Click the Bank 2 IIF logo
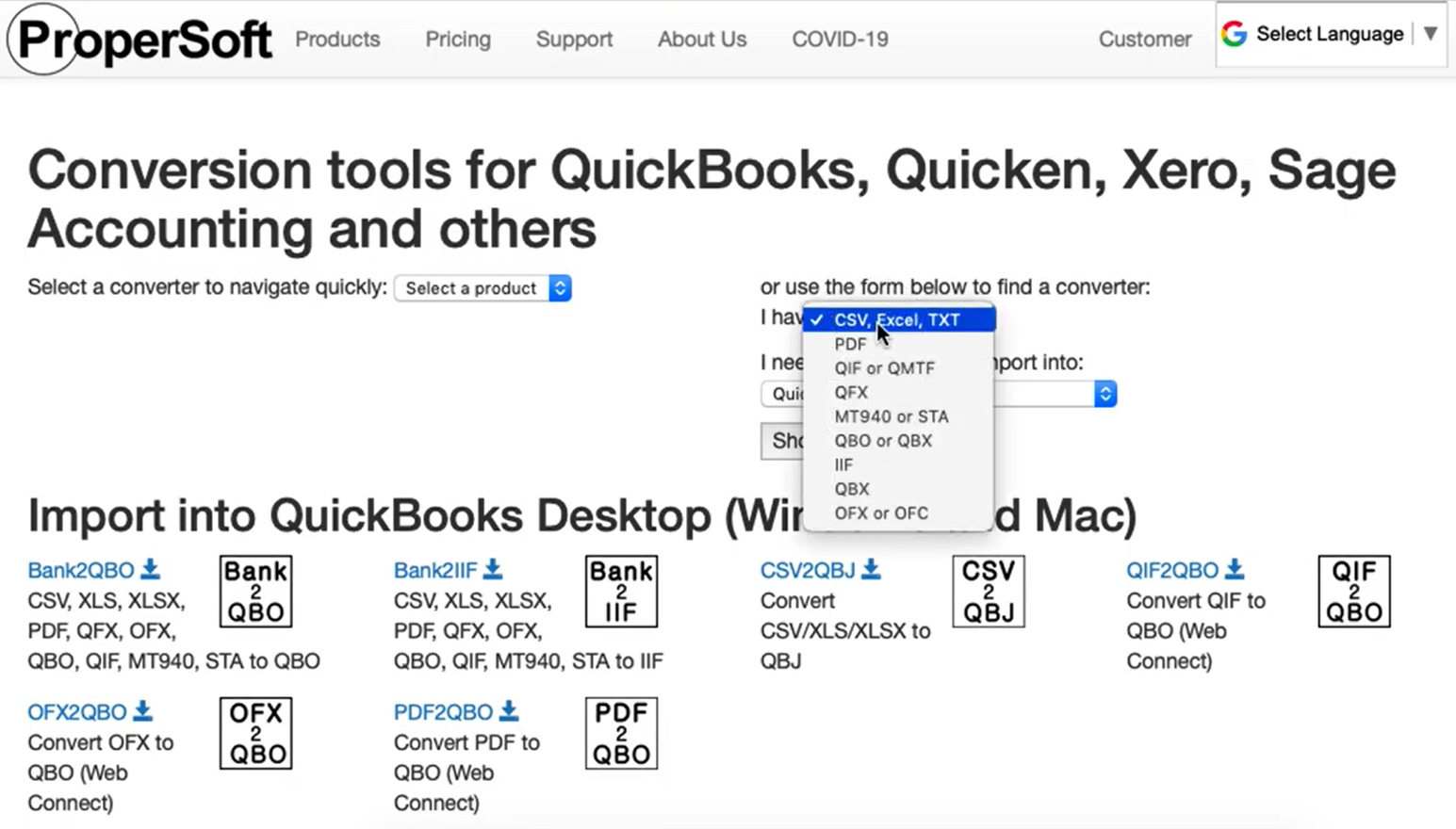The width and height of the screenshot is (1456, 829). [621, 591]
